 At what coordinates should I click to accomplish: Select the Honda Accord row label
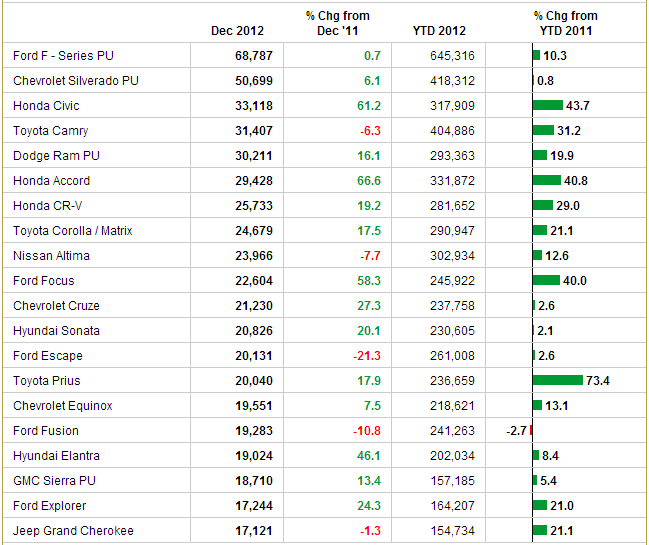51,181
